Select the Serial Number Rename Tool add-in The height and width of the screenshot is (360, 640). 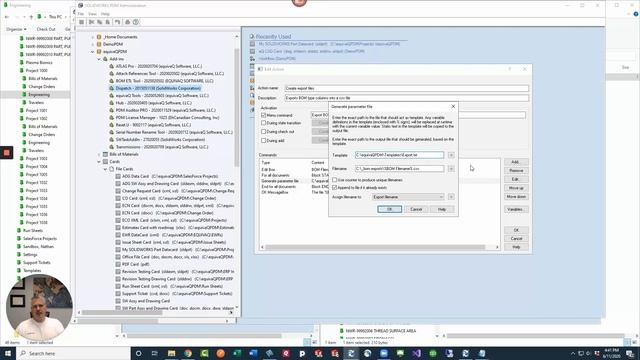[x=174, y=132]
